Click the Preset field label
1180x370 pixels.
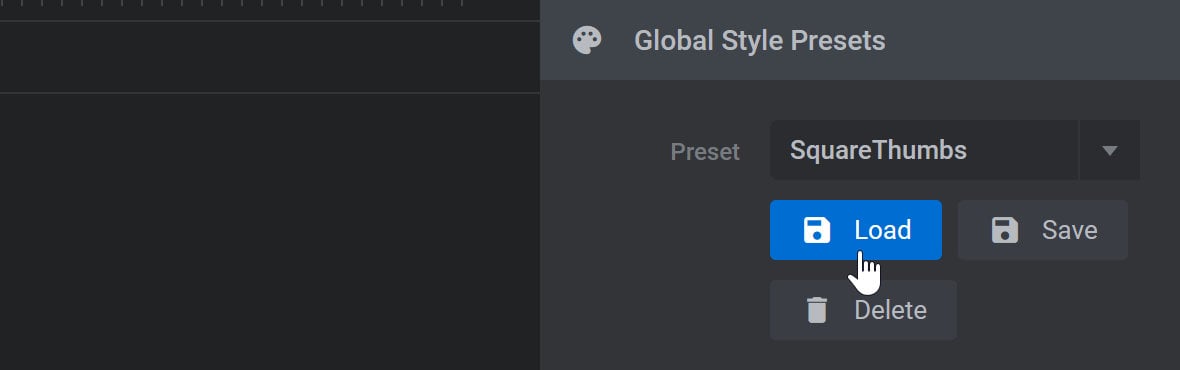pyautogui.click(x=705, y=152)
